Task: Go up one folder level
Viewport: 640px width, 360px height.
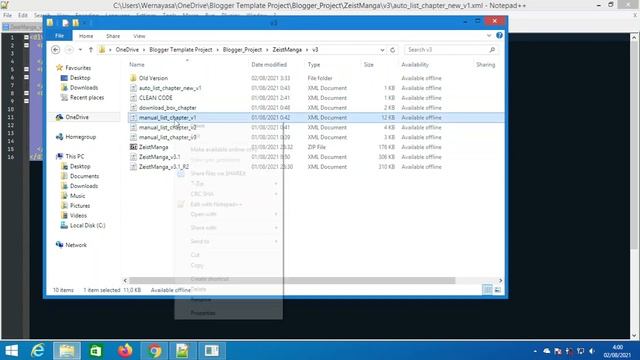Action: 91,50
